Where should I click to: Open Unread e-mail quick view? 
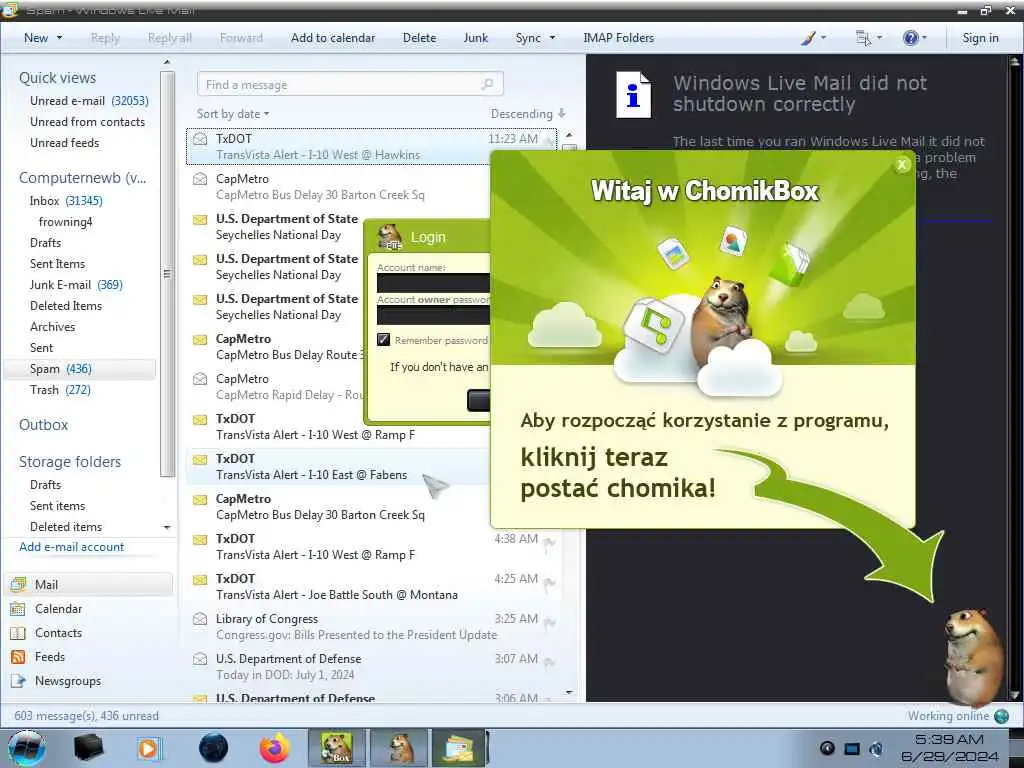[x=89, y=101]
